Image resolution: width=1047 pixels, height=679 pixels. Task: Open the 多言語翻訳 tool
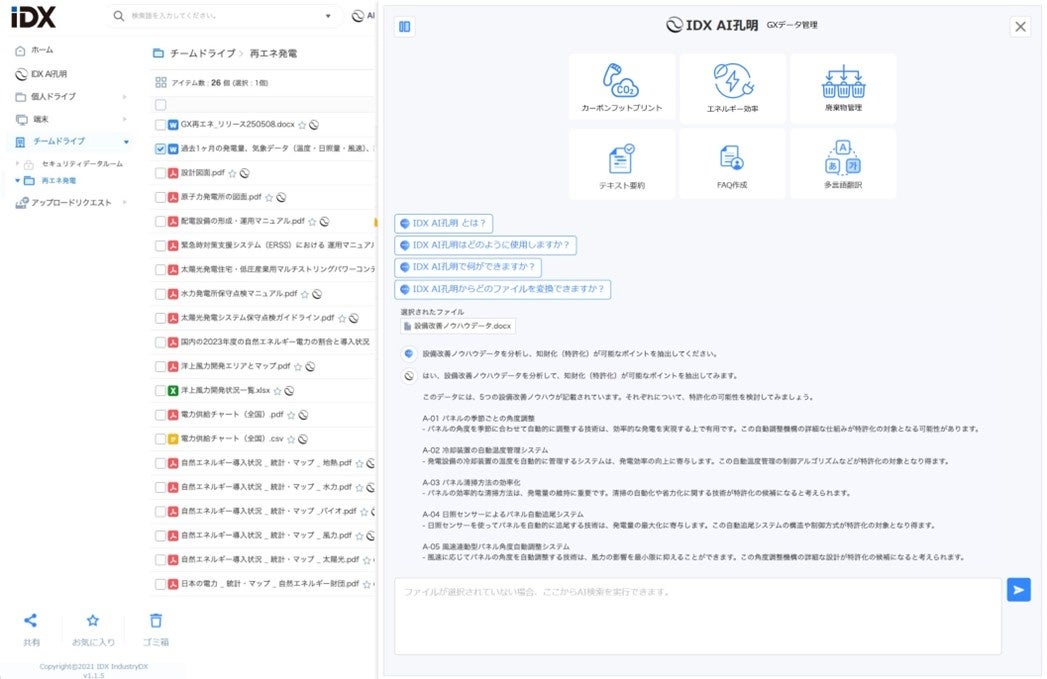[843, 164]
